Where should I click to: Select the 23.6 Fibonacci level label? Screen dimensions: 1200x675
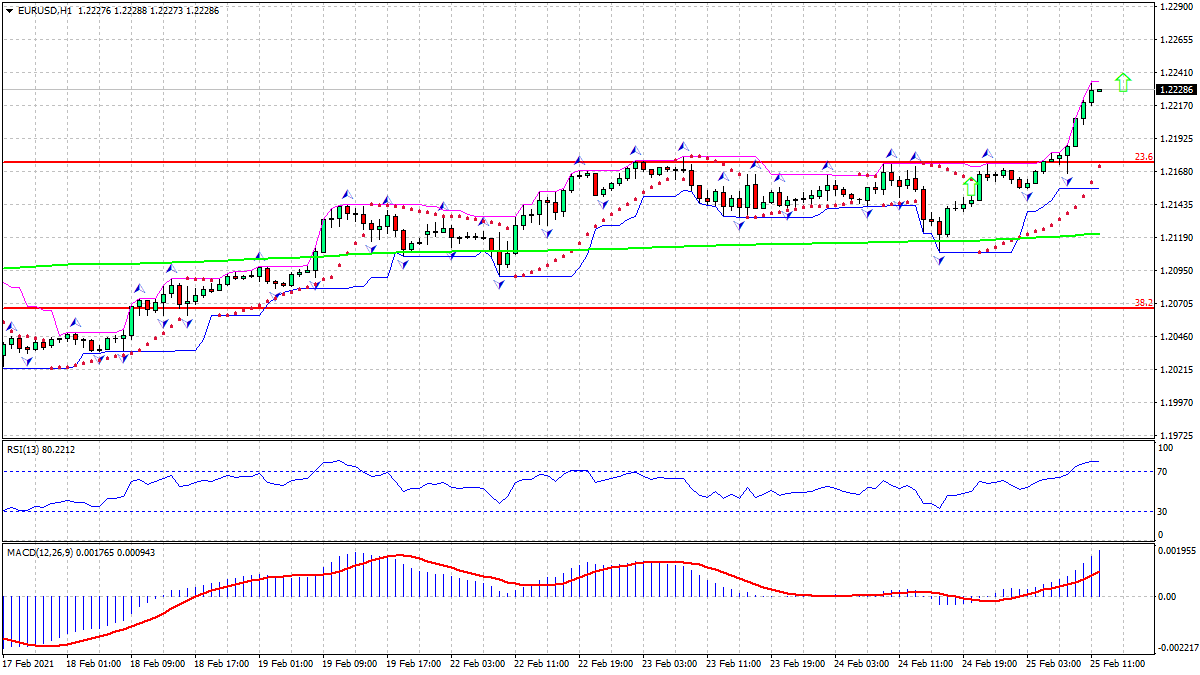pyautogui.click(x=1143, y=157)
